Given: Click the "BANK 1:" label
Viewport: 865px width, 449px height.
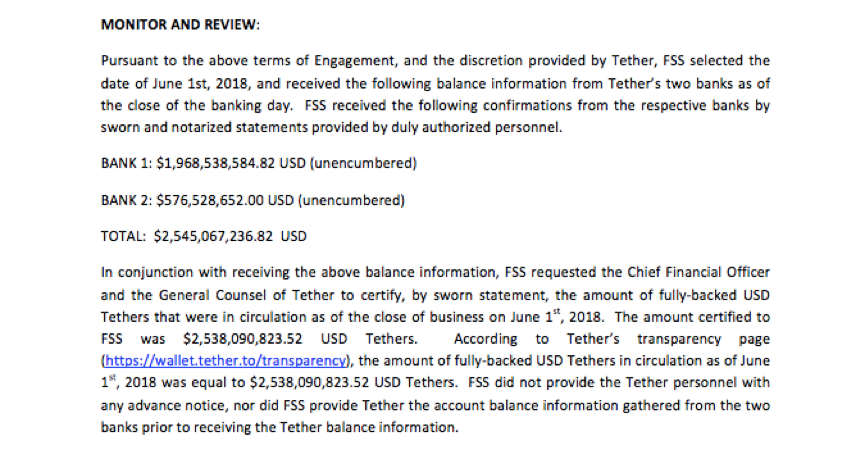Looking at the screenshot, I should click(126, 164).
